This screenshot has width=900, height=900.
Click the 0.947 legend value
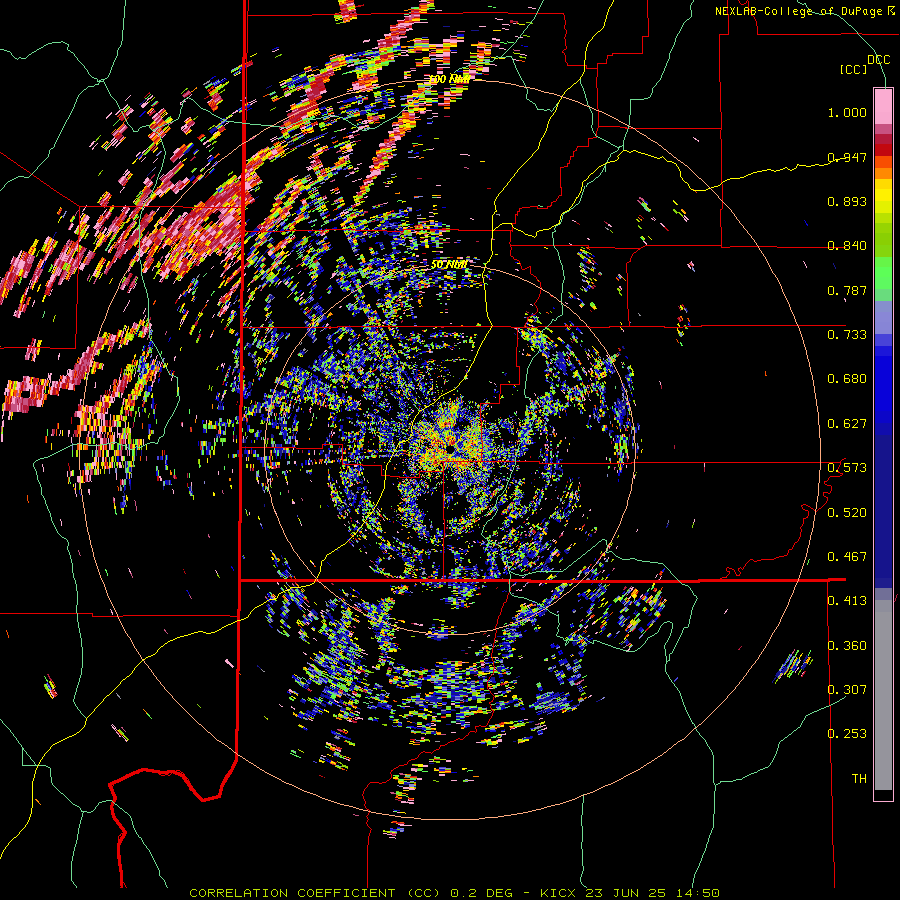point(847,157)
